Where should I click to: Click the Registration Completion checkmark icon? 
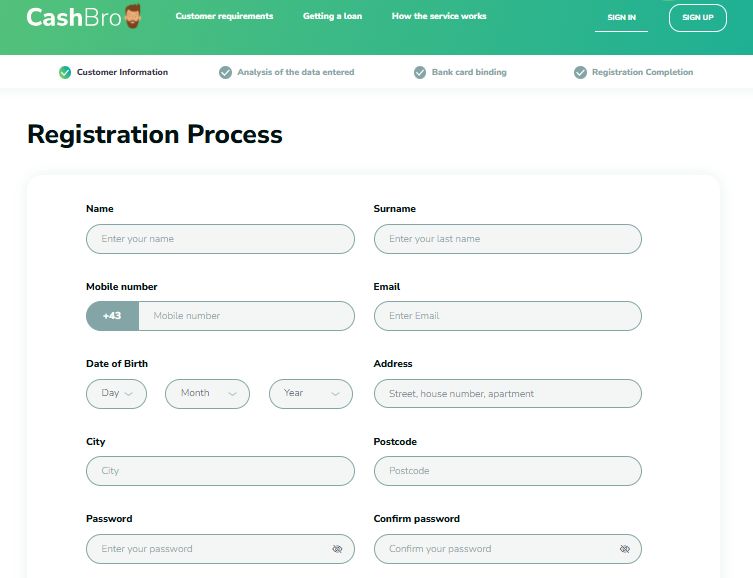click(x=580, y=72)
